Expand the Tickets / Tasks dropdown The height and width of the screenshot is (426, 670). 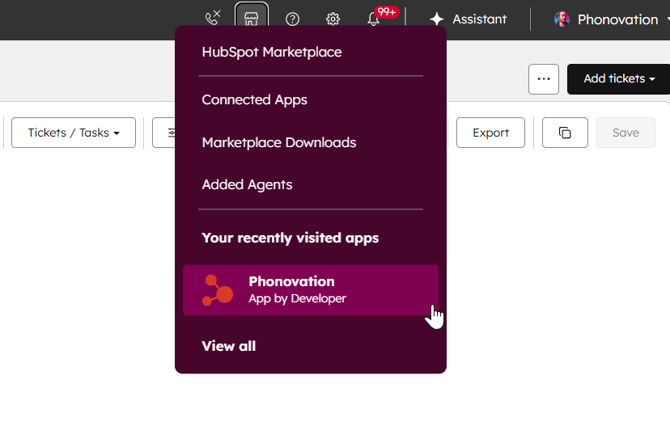pyautogui.click(x=73, y=133)
